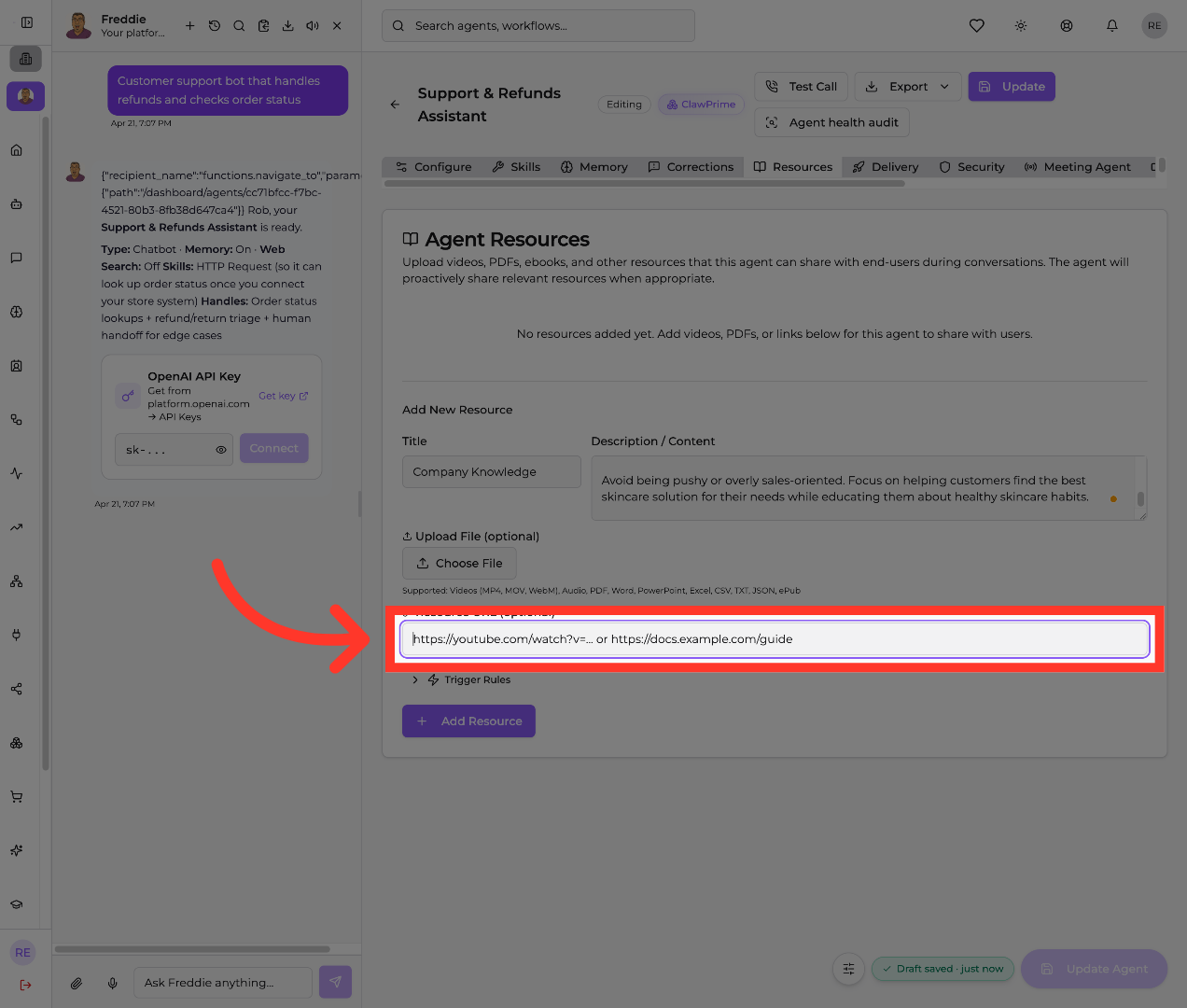This screenshot has height=1008, width=1187.
Task: Click the Resource URL input field
Action: tap(775, 639)
